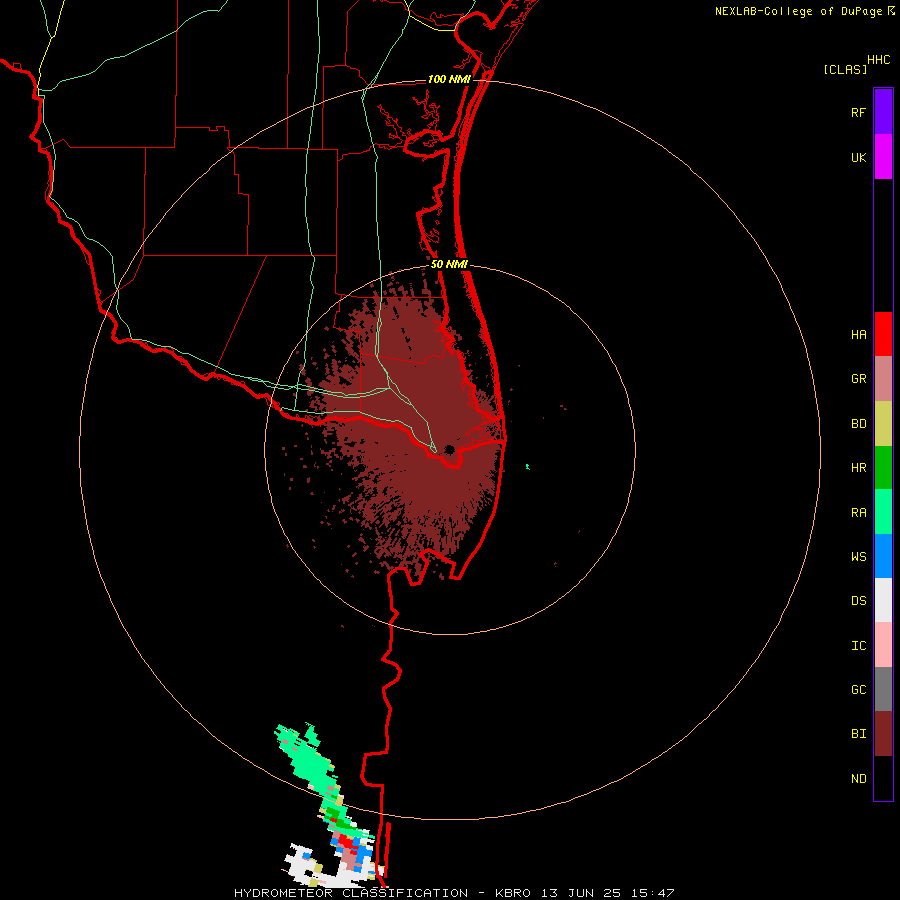Click the ND black legend swatch
This screenshot has width=900, height=900.
point(883,778)
